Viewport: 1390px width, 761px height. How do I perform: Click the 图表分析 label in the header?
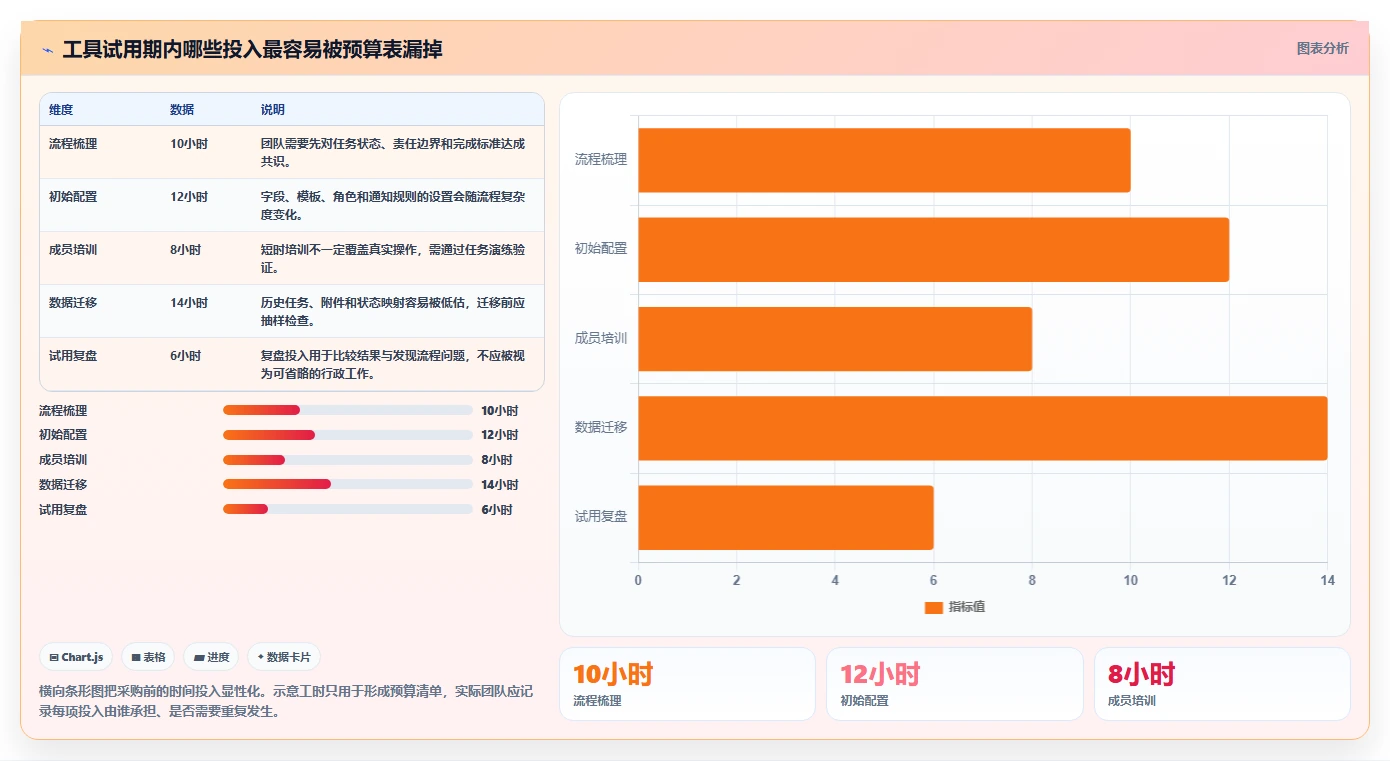[1322, 48]
